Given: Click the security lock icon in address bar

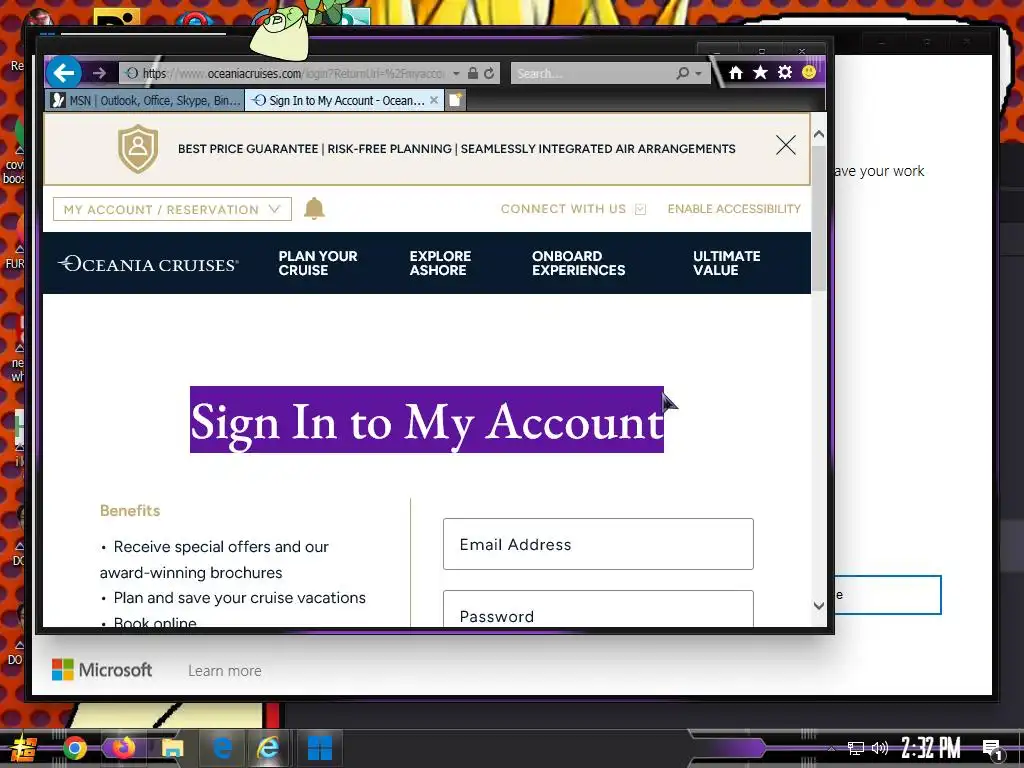Looking at the screenshot, I should coord(473,73).
